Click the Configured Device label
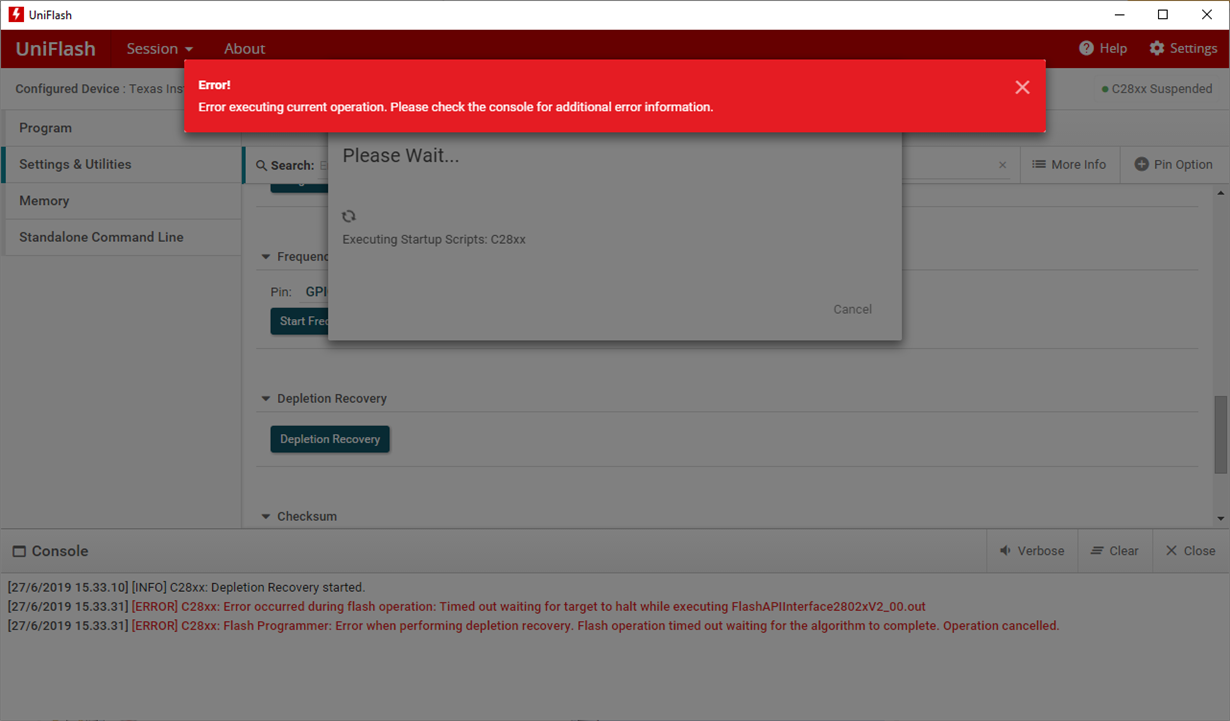1230x721 pixels. click(x=69, y=89)
